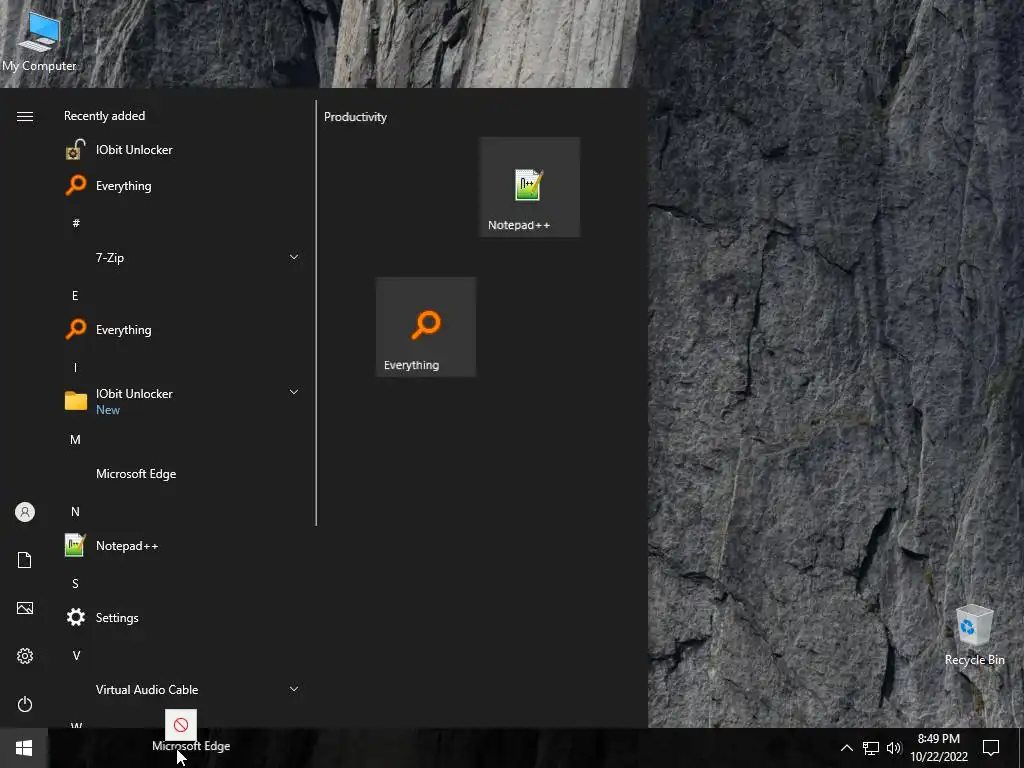Open the Virtual Audio Cable entry
1024x768 pixels.
point(183,690)
